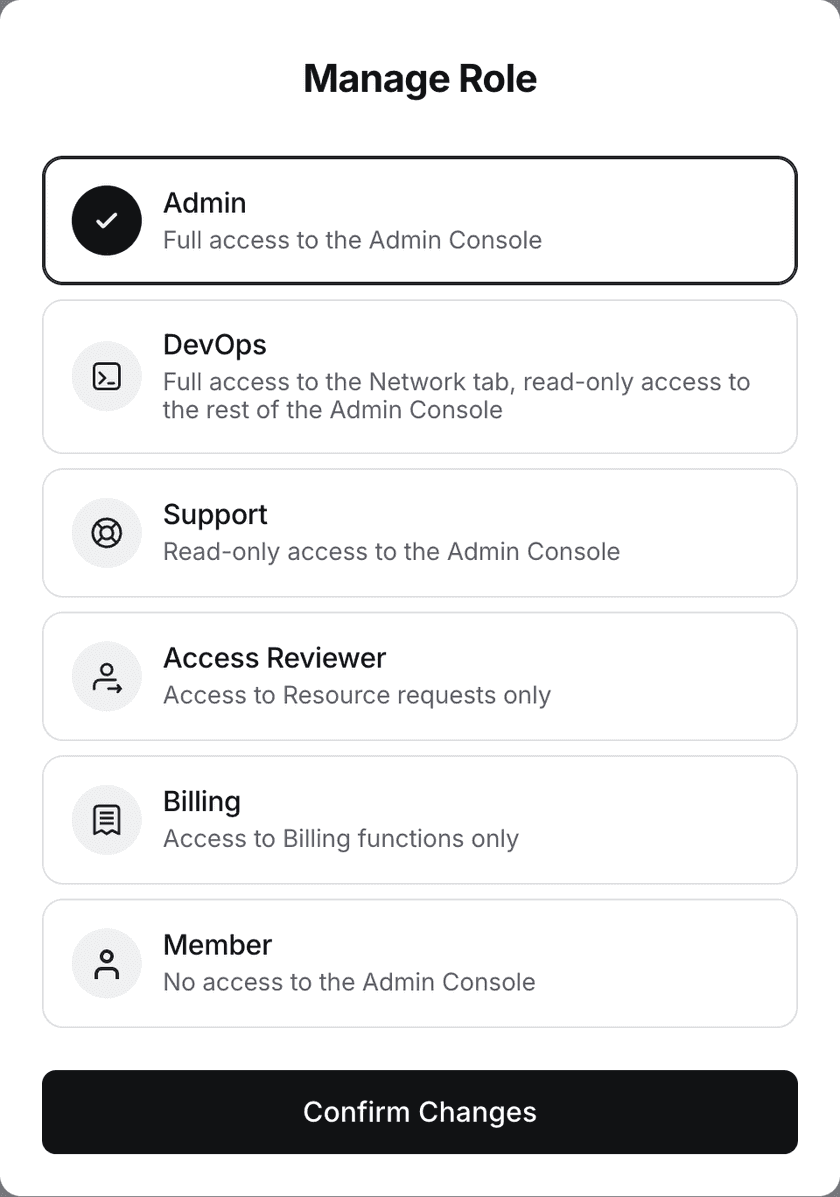The image size is (840, 1197).
Task: Click the Billing receipt icon
Action: pyautogui.click(x=107, y=820)
